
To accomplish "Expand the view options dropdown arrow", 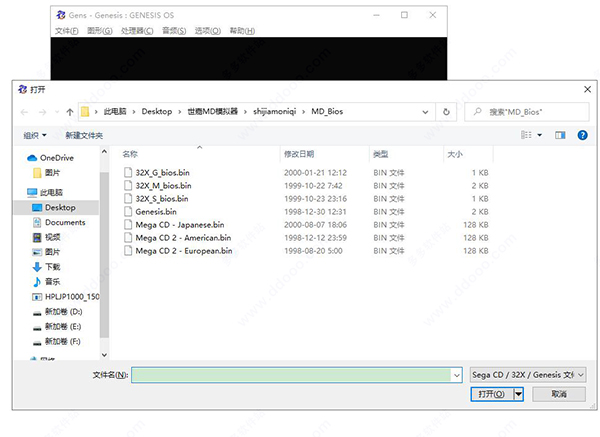I will 540,135.
